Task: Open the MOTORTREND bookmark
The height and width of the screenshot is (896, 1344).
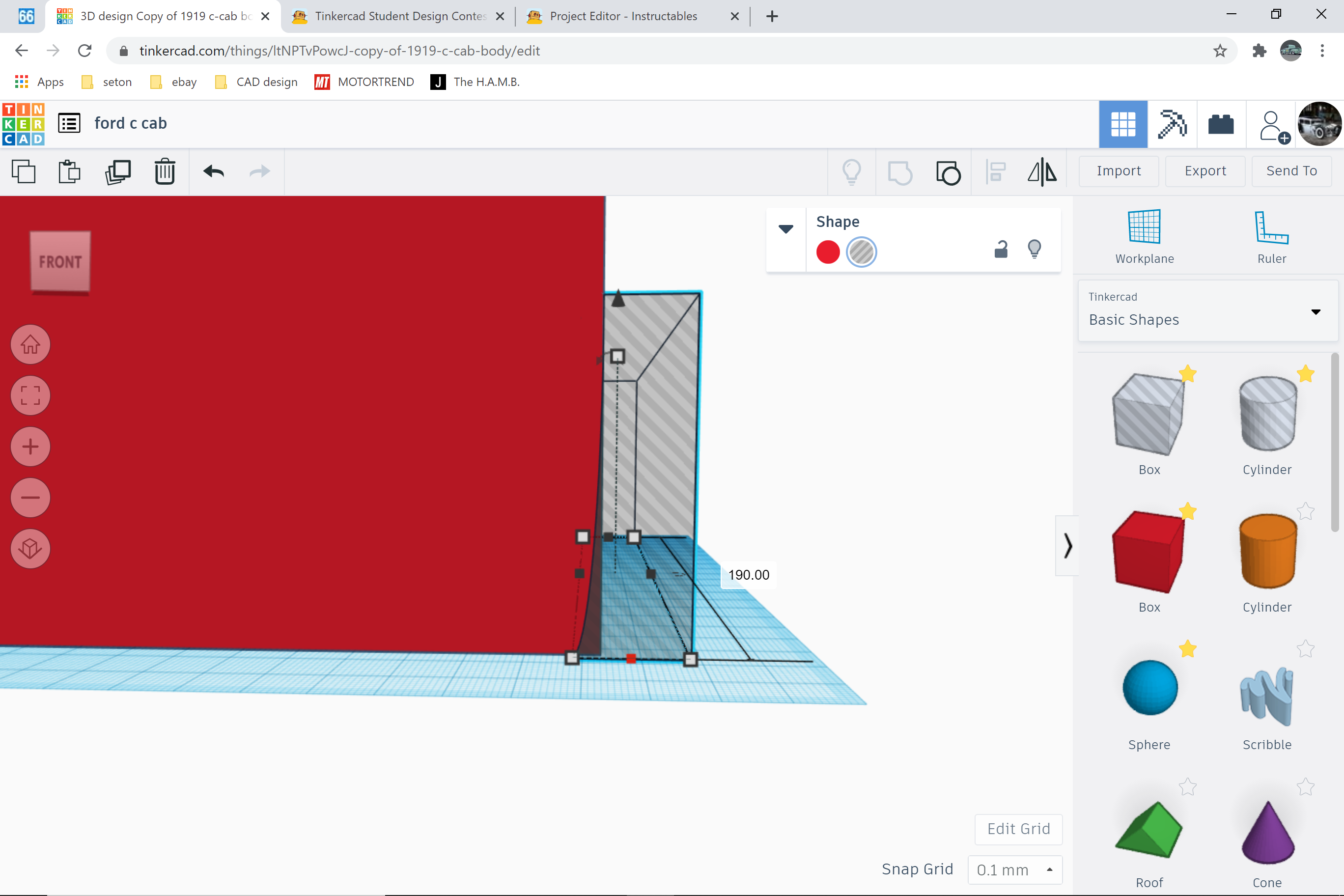Action: click(364, 82)
